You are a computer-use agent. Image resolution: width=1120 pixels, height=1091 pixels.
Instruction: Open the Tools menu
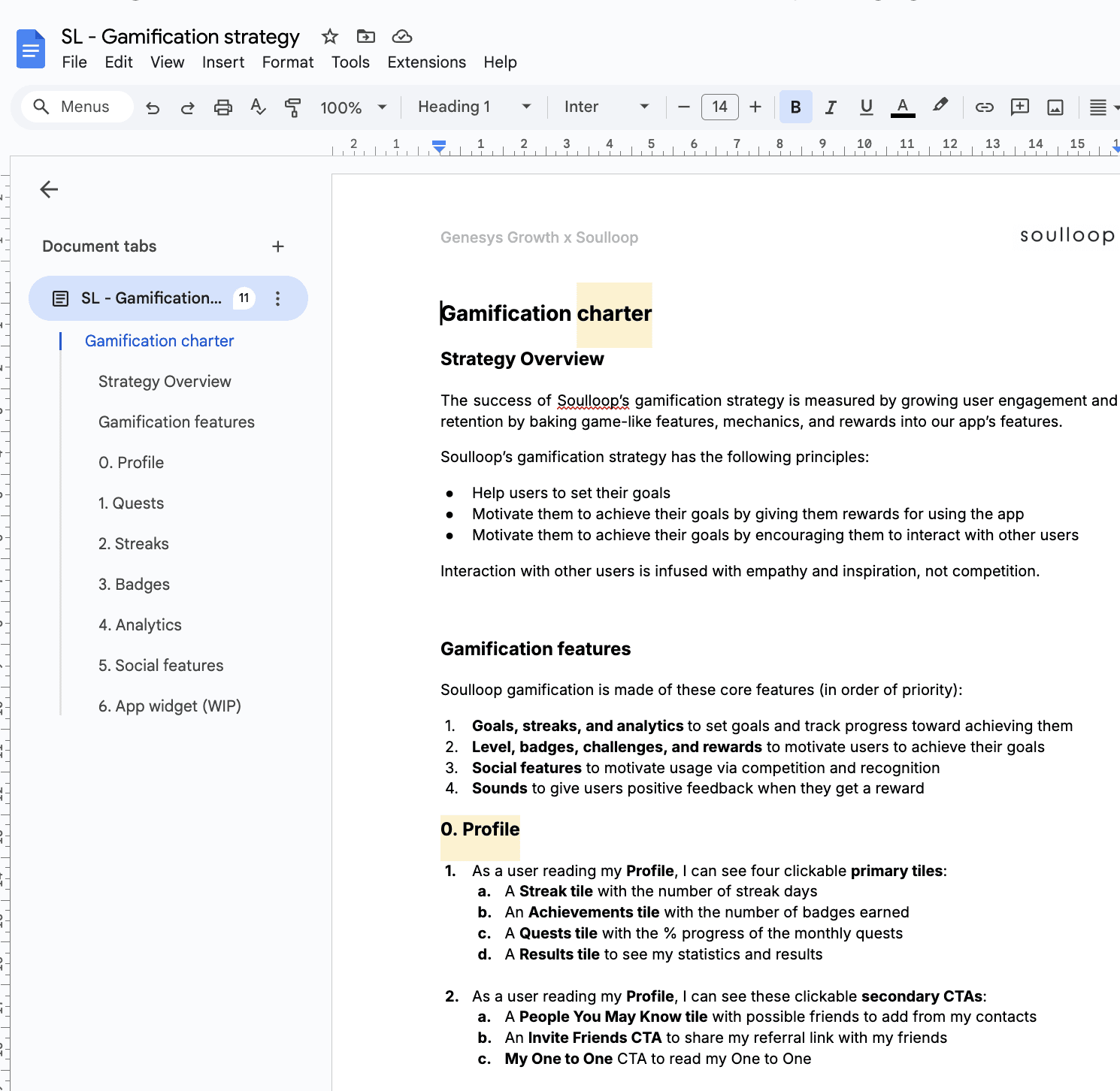pos(350,62)
